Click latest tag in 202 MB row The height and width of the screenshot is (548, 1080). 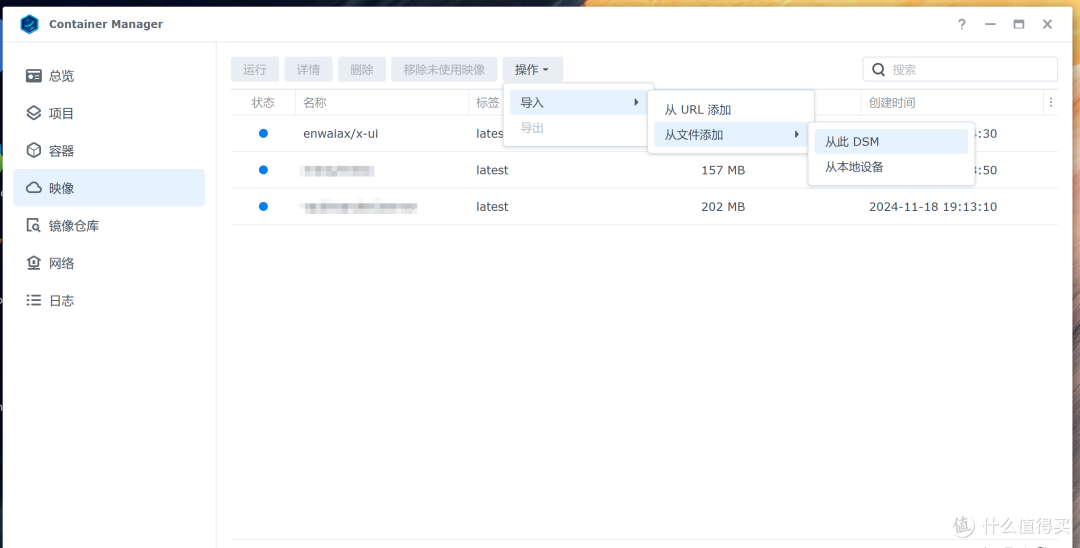click(492, 207)
